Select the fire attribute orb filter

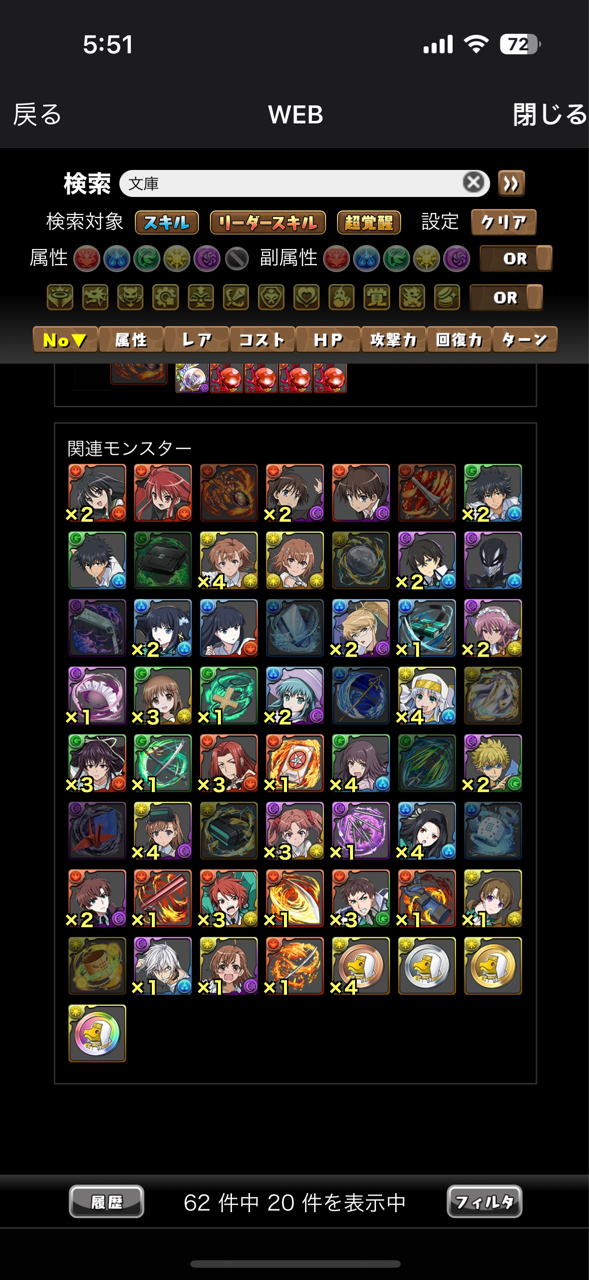pyautogui.click(x=85, y=258)
